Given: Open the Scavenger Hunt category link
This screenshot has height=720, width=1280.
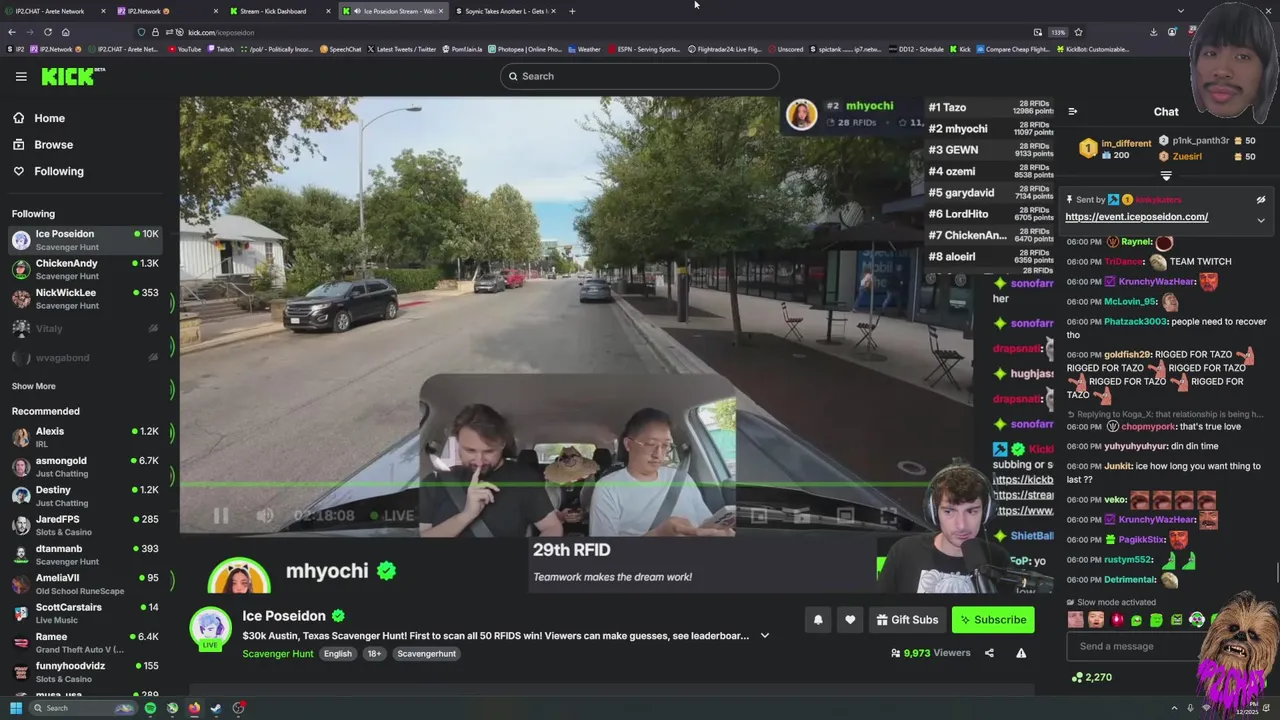Looking at the screenshot, I should click(x=278, y=654).
